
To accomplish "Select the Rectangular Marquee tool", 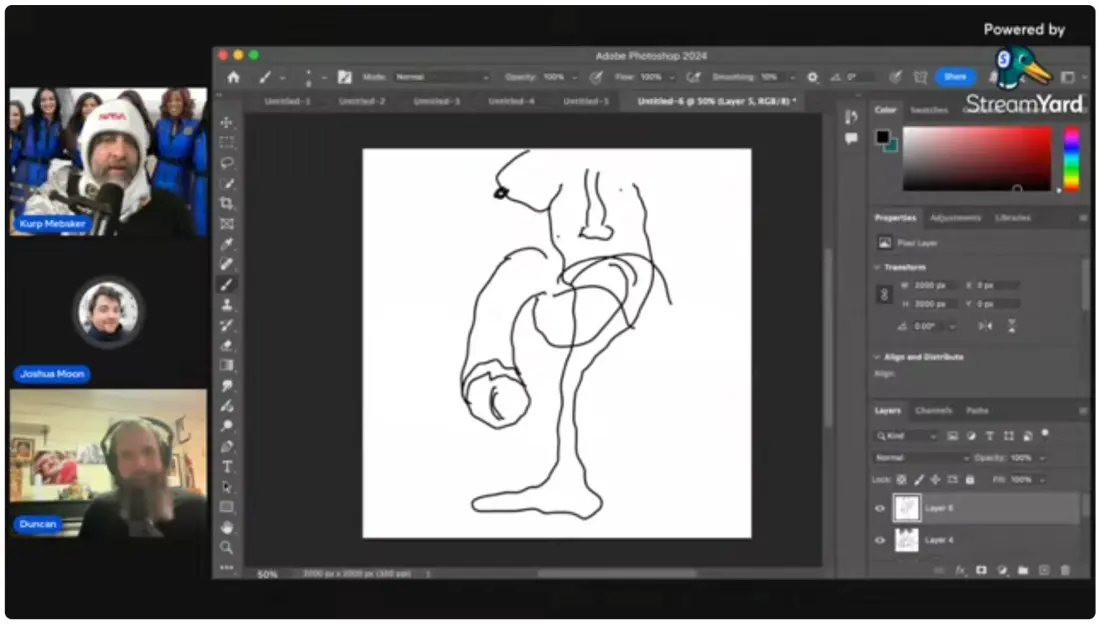I will 226,142.
